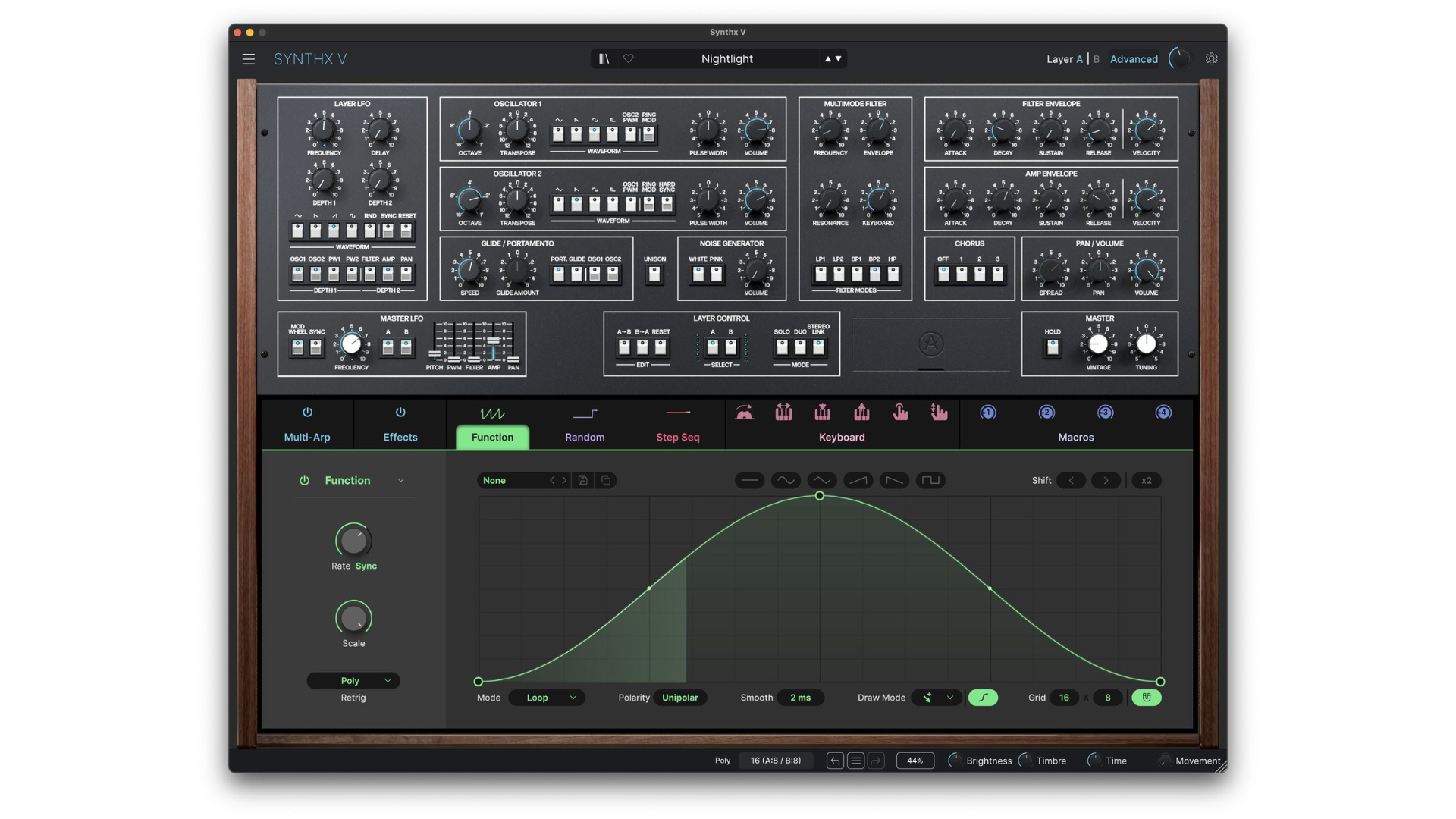The image size is (1456, 819).
Task: Open the Keyboard tab label
Action: (842, 437)
